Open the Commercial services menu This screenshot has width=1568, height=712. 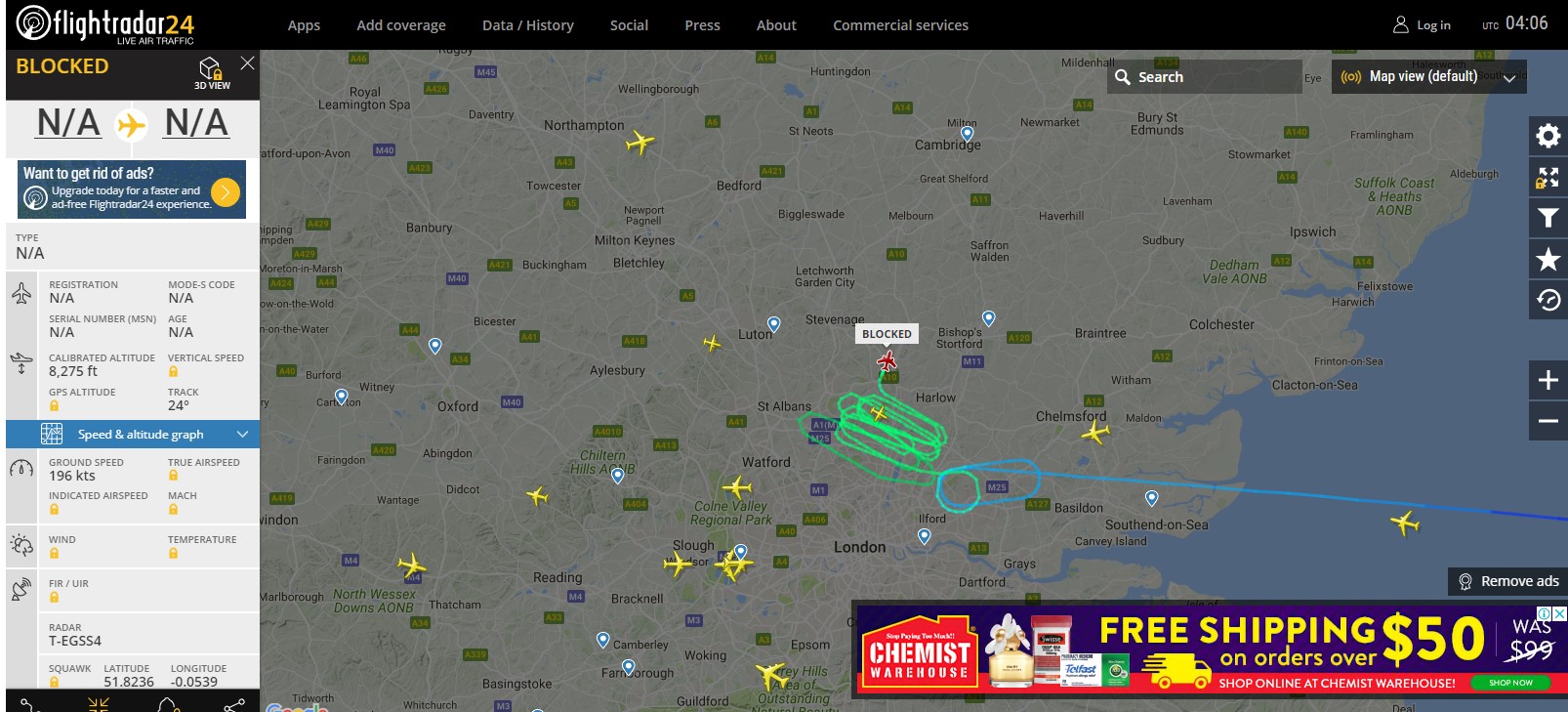pyautogui.click(x=900, y=25)
